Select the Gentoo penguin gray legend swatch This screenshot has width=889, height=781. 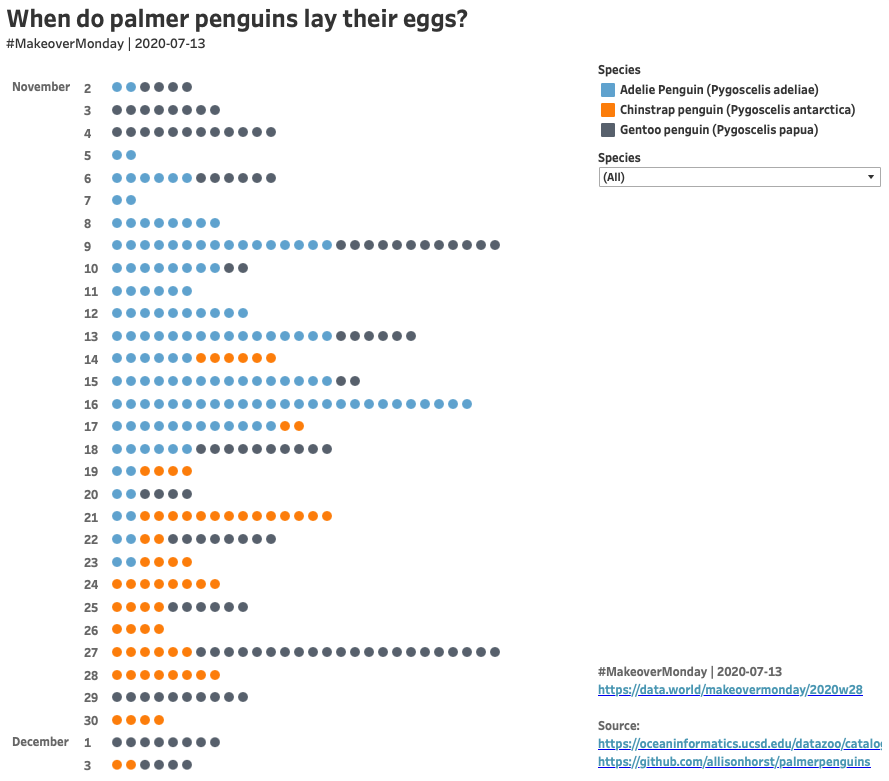click(608, 130)
